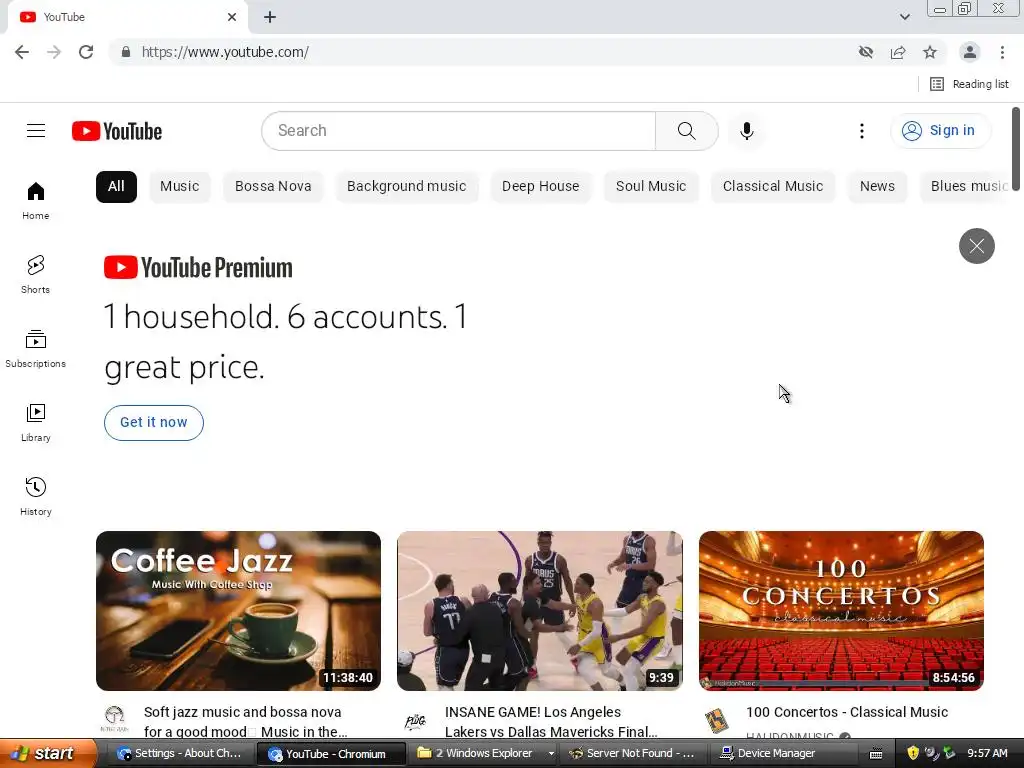Select the Background music chip

click(x=407, y=187)
